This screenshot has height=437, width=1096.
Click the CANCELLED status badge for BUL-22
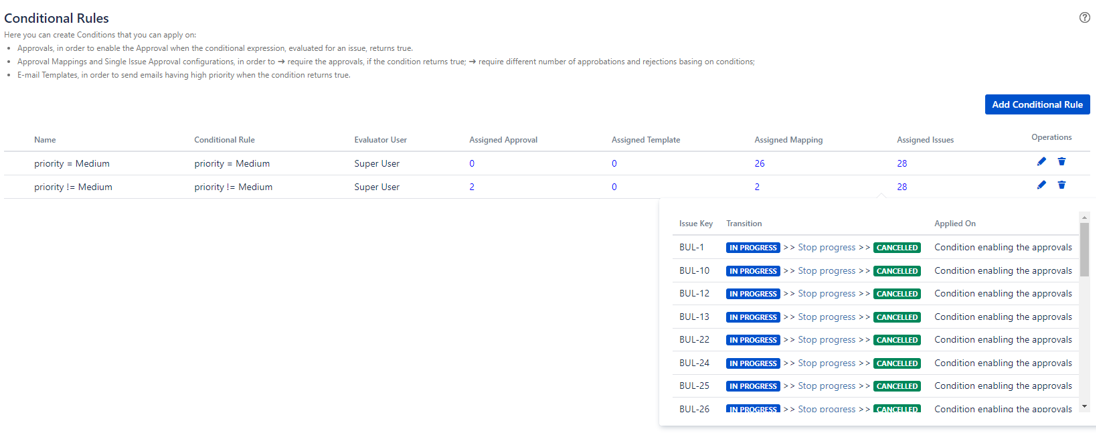coord(896,340)
